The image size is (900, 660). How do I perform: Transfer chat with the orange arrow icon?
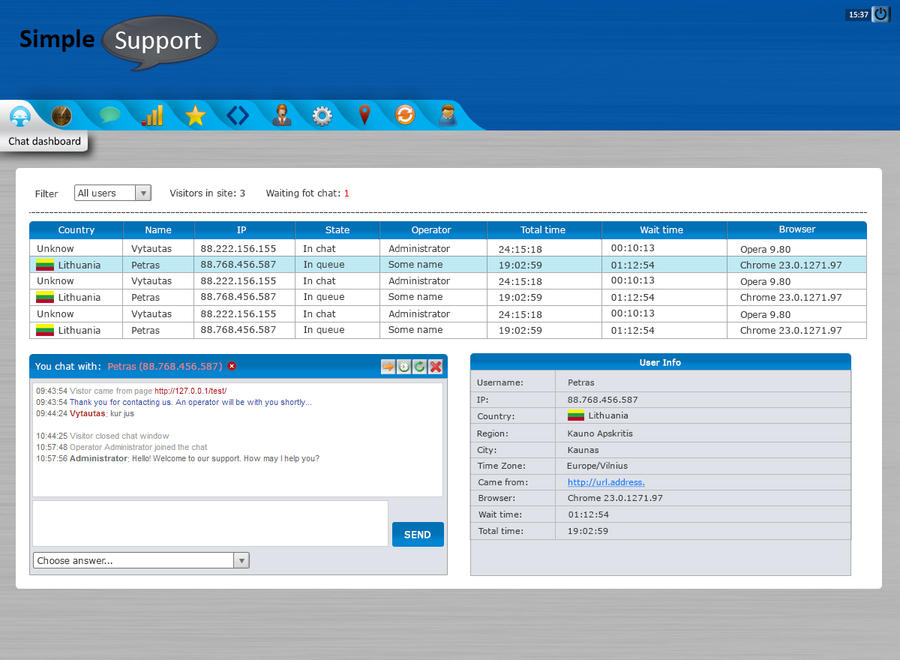coord(388,367)
